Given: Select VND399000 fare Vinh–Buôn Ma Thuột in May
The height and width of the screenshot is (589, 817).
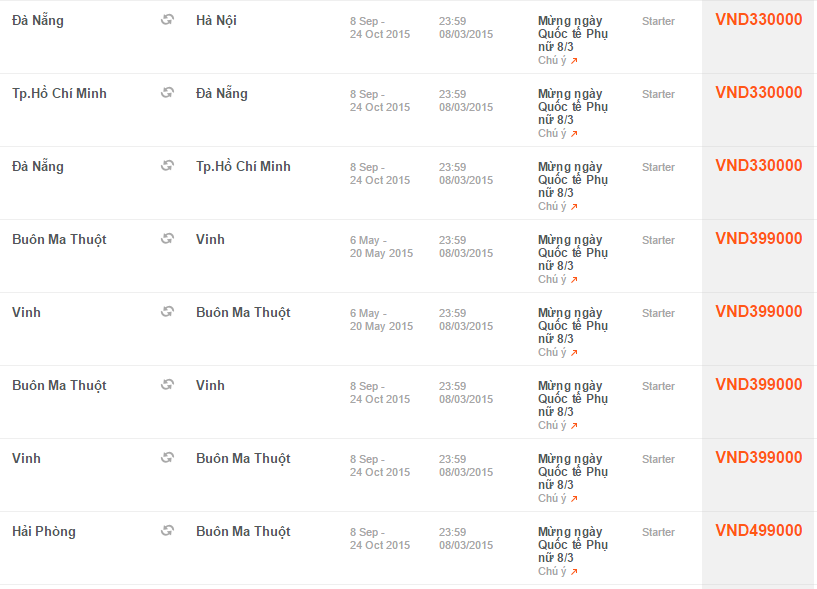Looking at the screenshot, I should 759,311.
